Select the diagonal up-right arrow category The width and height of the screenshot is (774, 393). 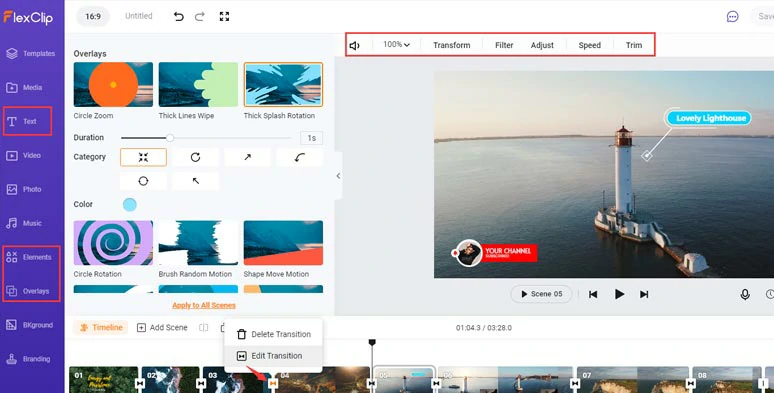pos(247,157)
